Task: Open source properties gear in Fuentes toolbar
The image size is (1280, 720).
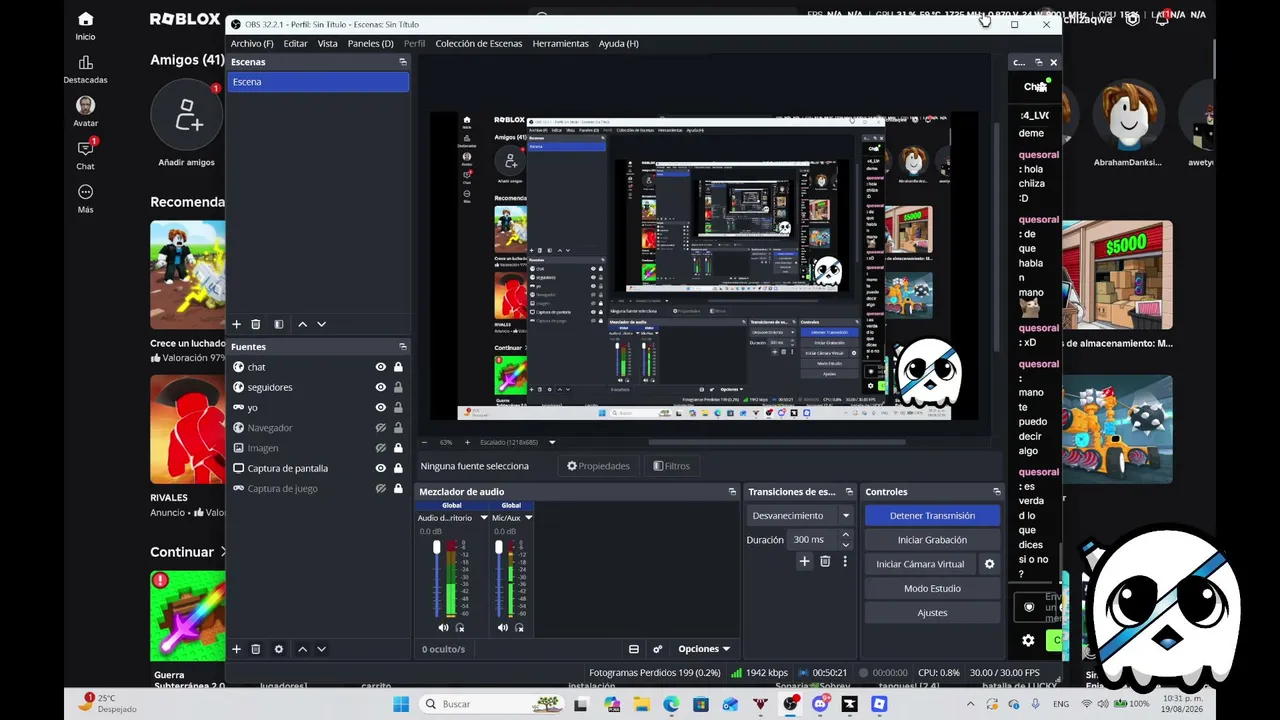Action: pyautogui.click(x=279, y=649)
